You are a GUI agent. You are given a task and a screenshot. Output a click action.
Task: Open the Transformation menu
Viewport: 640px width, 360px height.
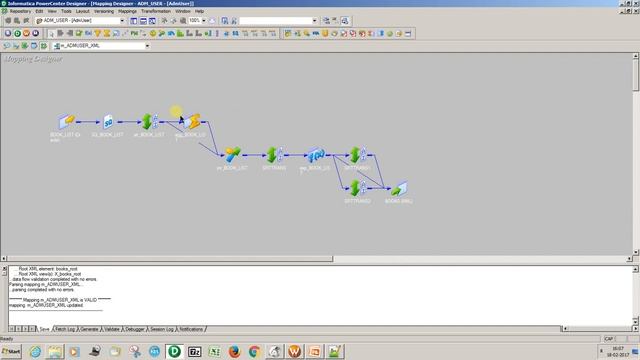pos(156,11)
